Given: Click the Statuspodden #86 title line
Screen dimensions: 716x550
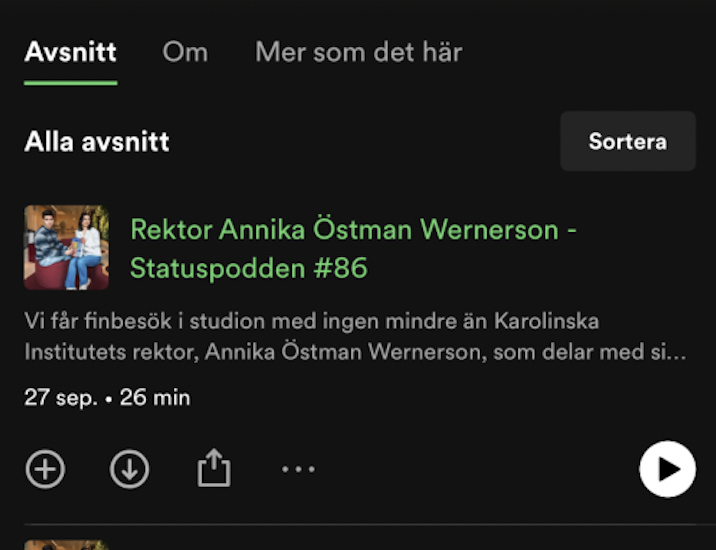Looking at the screenshot, I should 249,268.
